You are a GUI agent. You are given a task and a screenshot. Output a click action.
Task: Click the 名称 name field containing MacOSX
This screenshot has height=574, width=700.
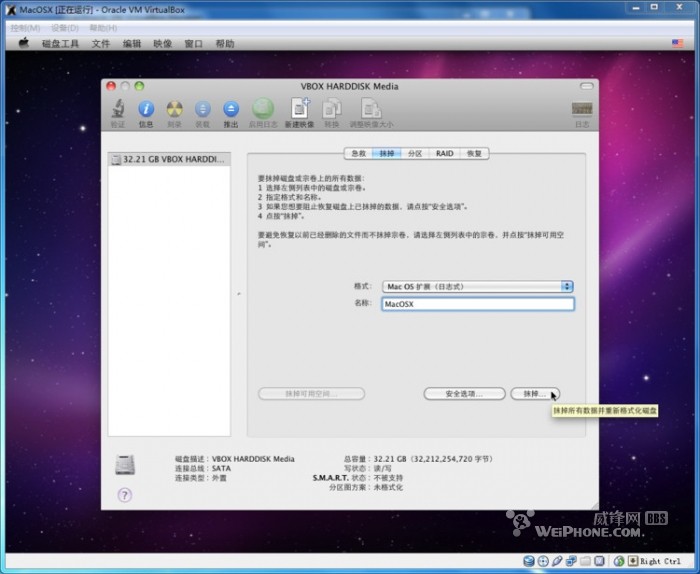pos(478,304)
